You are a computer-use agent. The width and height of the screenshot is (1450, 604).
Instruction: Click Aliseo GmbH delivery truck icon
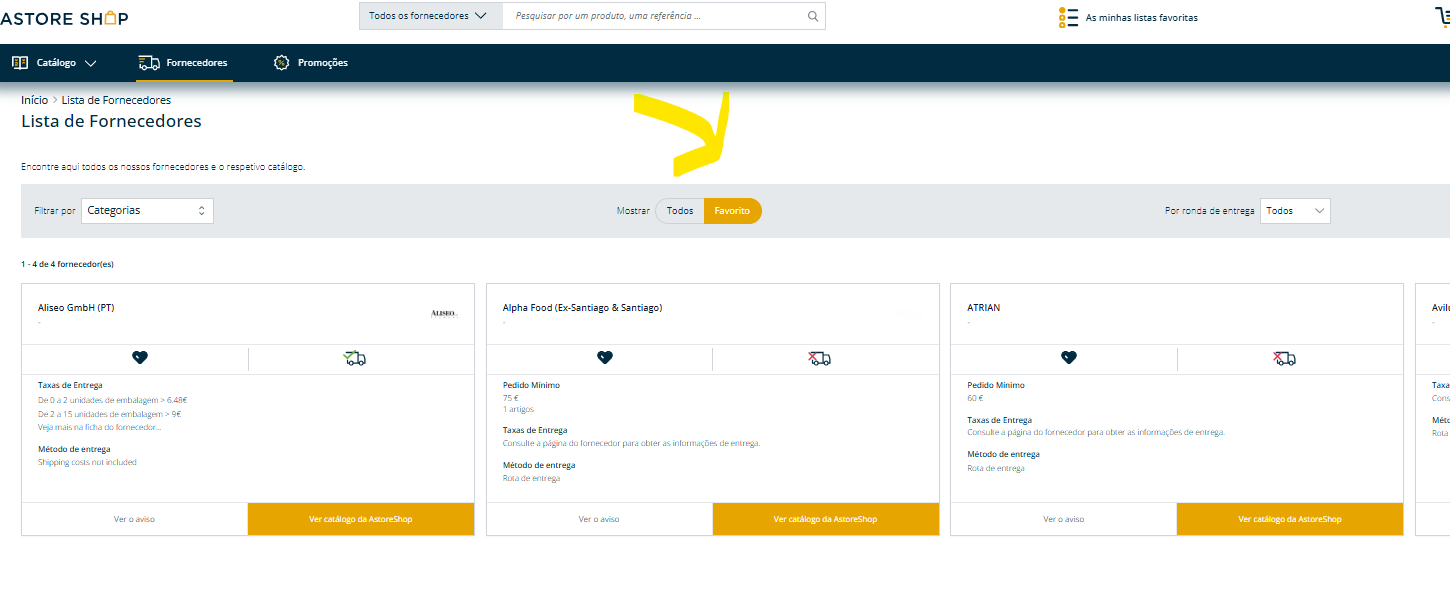[x=354, y=358]
